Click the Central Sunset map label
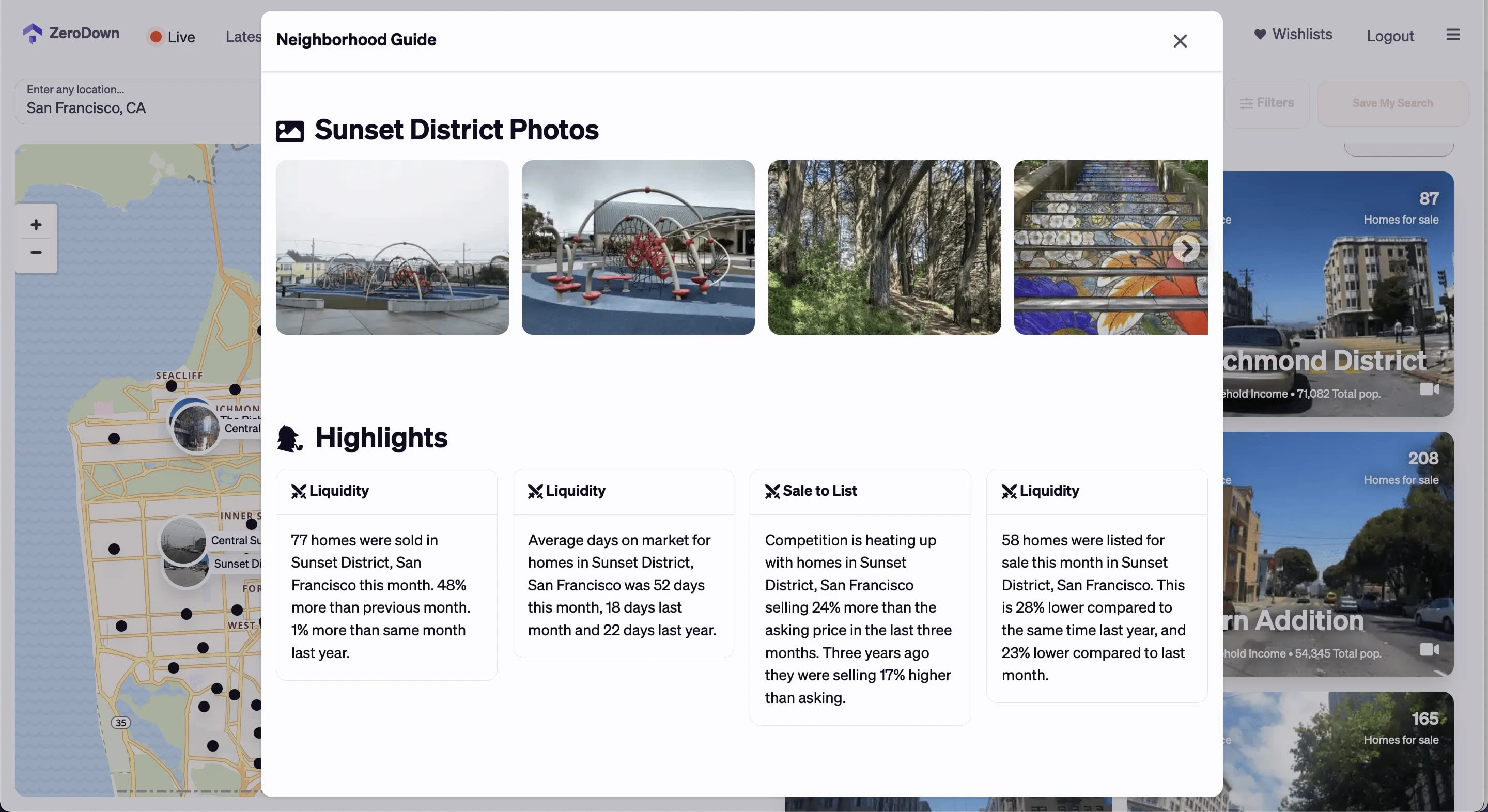1488x812 pixels. point(236,541)
